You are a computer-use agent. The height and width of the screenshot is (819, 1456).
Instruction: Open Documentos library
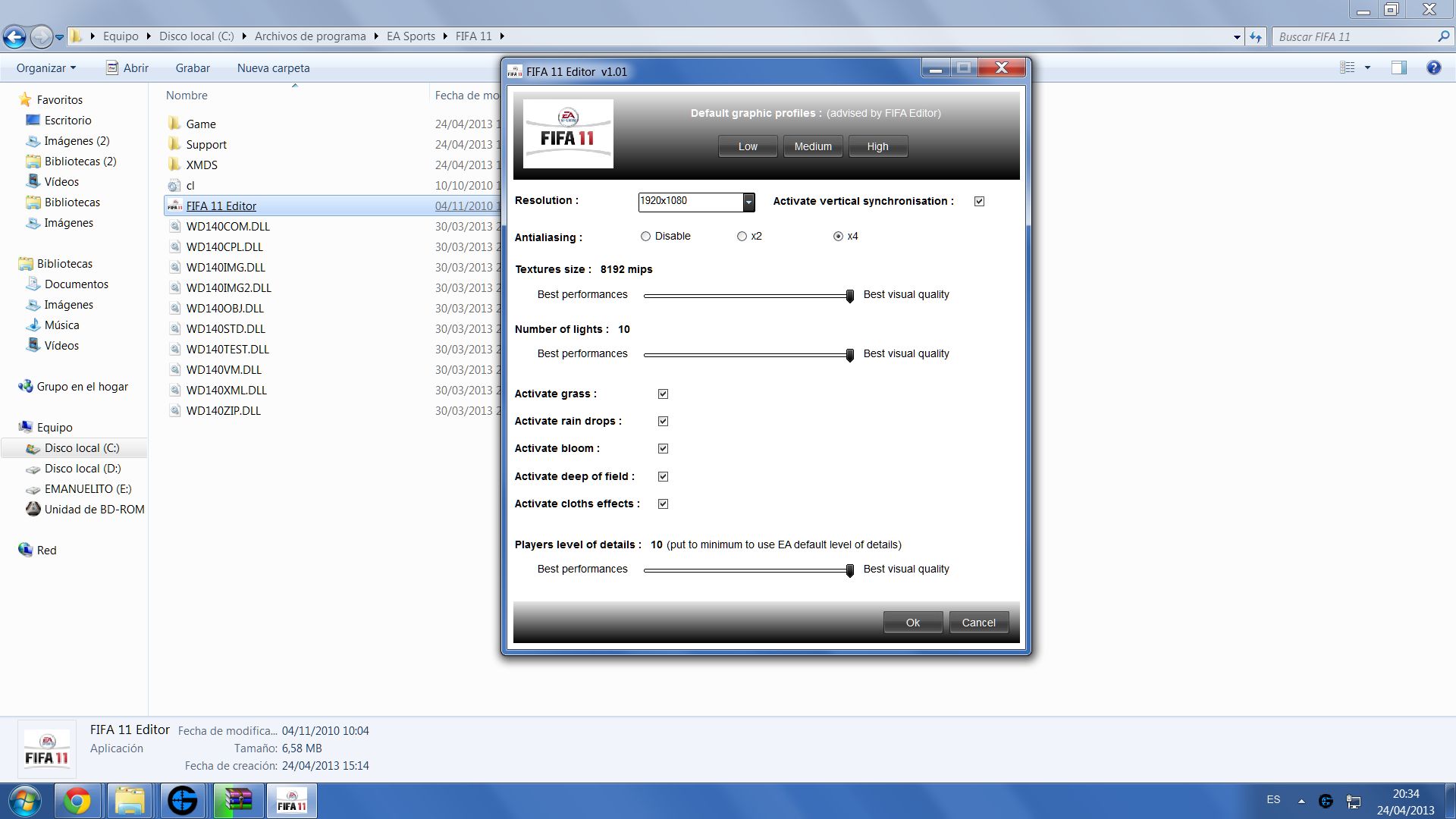coord(76,284)
